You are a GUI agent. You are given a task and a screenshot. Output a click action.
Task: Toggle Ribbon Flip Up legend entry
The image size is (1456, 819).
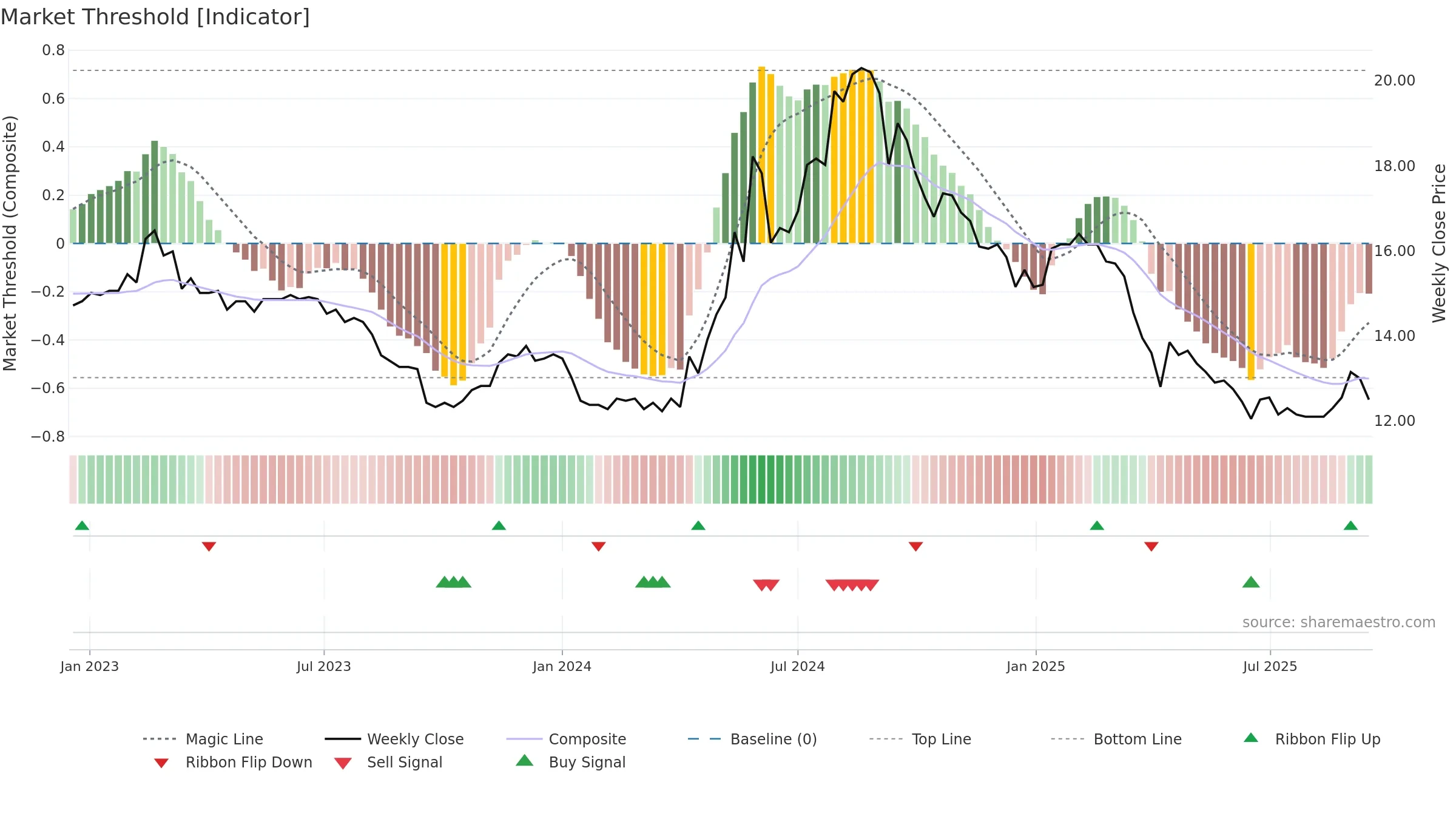1312,739
